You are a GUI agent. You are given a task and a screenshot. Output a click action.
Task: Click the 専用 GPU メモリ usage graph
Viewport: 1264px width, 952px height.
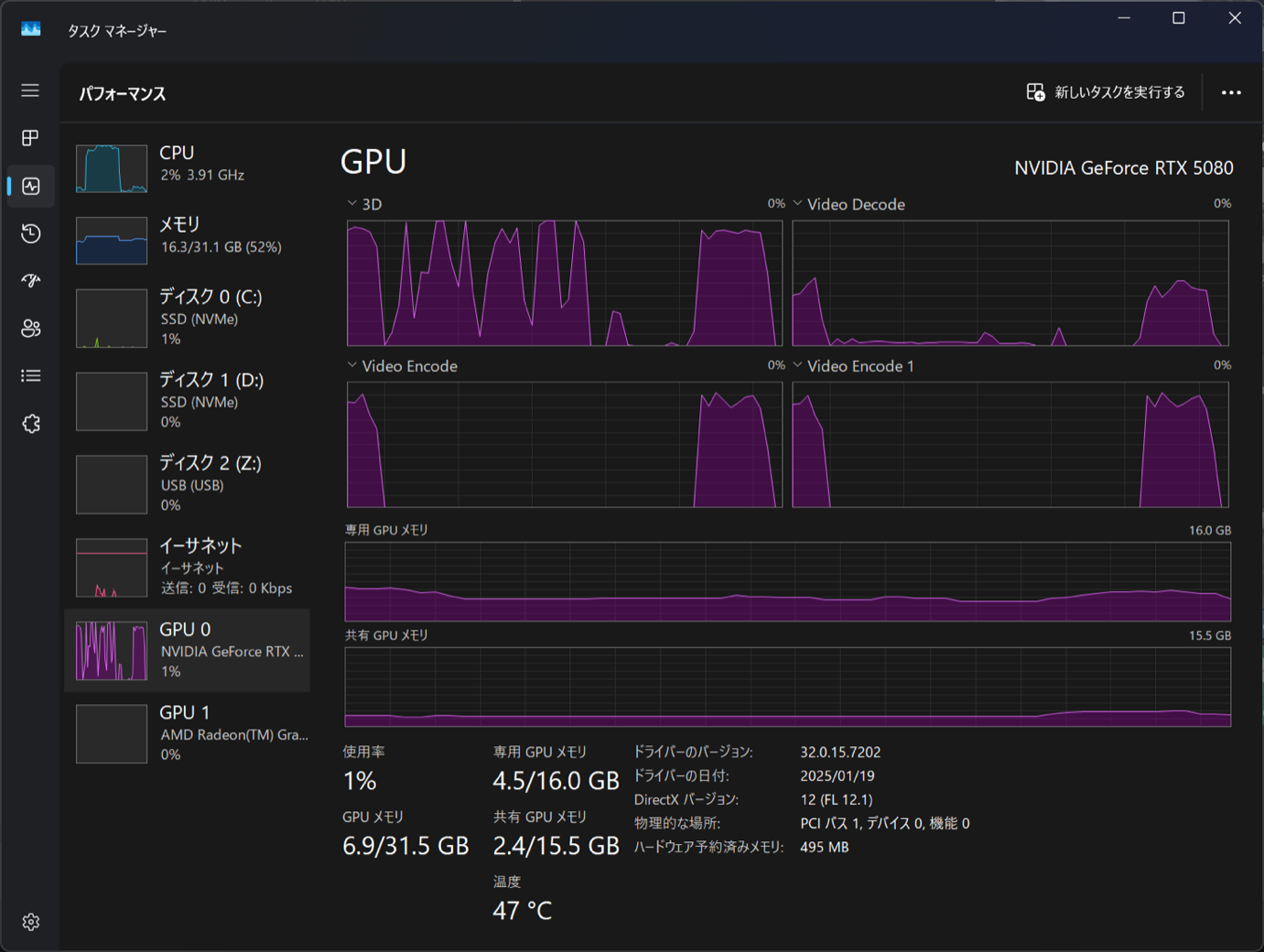pyautogui.click(x=787, y=582)
